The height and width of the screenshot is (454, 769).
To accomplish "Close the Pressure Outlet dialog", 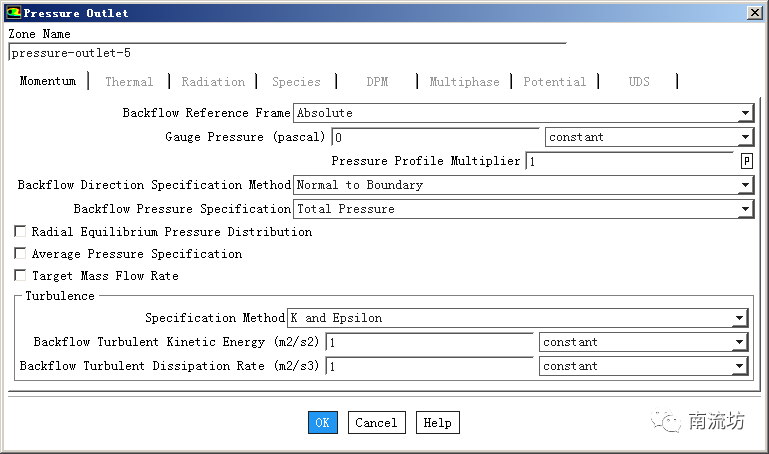I will click(753, 13).
